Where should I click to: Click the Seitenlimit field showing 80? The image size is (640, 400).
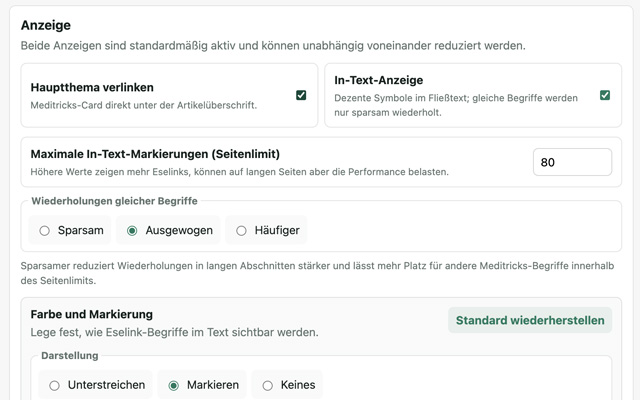[x=572, y=162]
